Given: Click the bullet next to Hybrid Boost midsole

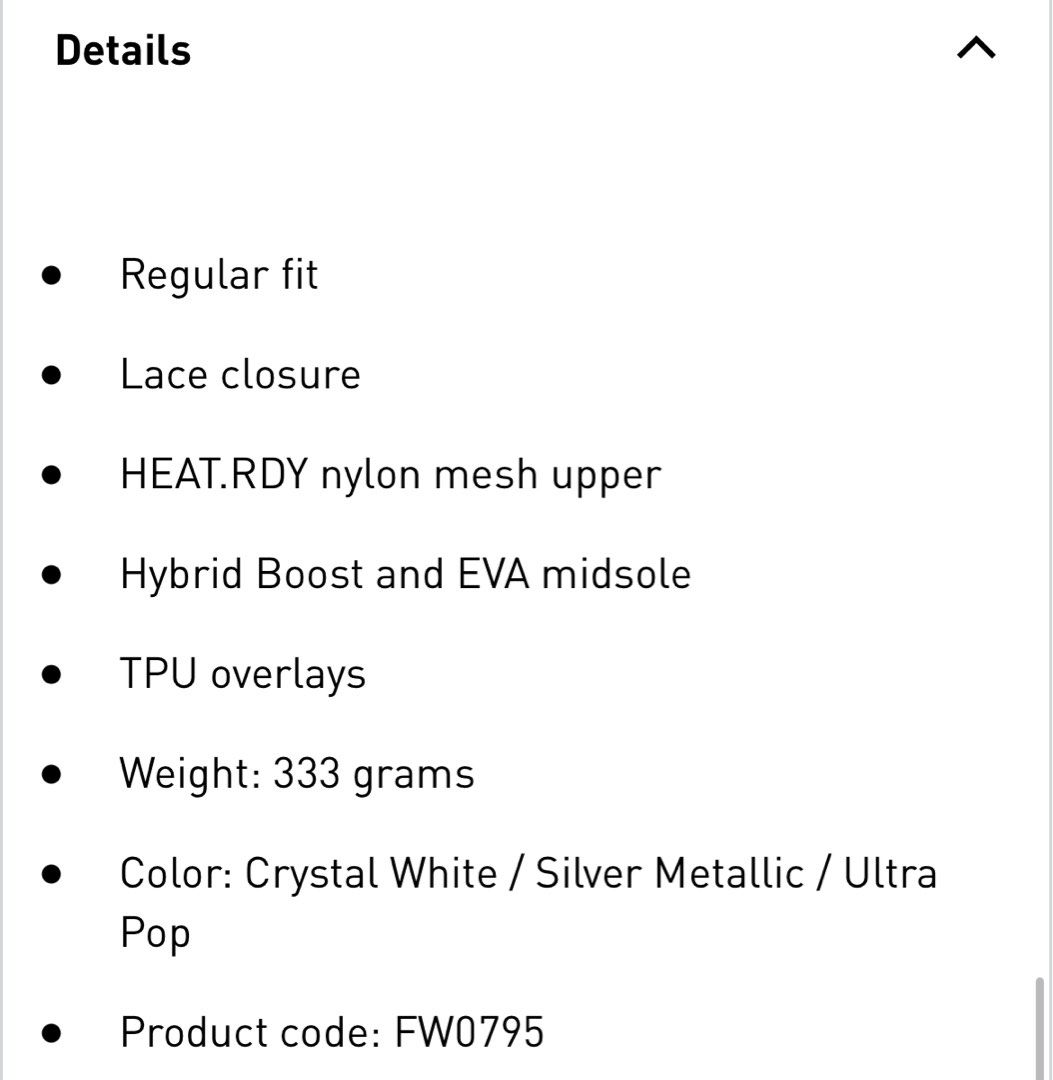Looking at the screenshot, I should [51, 574].
